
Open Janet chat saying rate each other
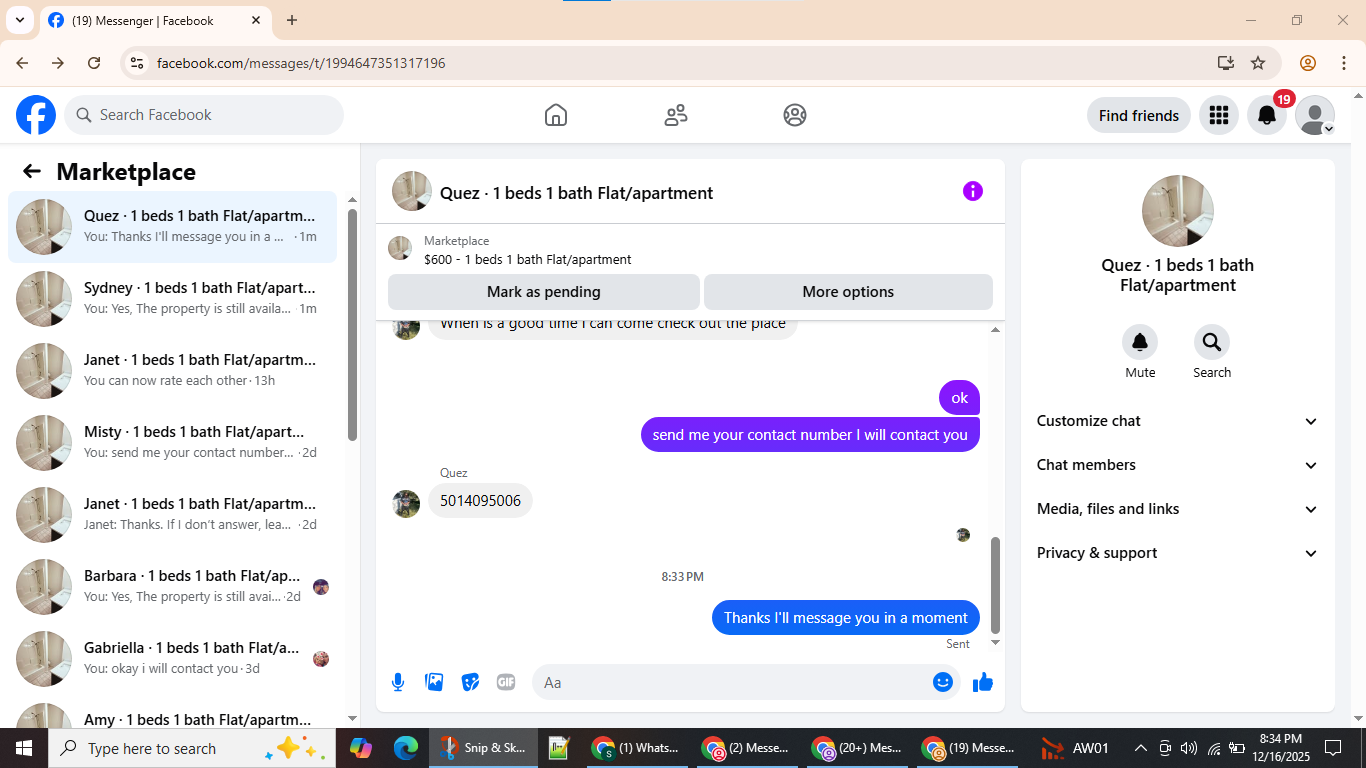pyautogui.click(x=172, y=371)
